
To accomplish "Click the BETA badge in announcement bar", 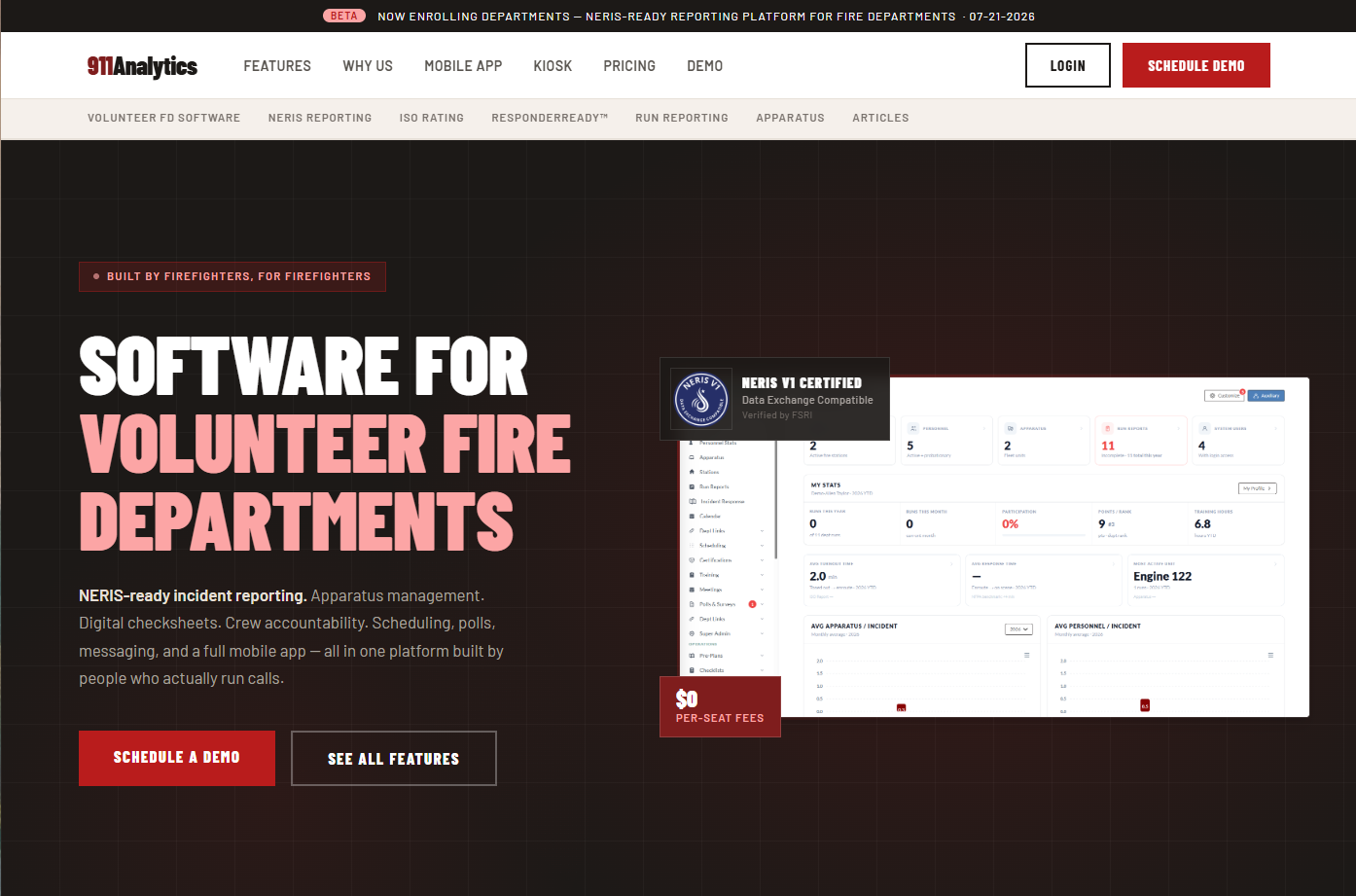I will (343, 16).
